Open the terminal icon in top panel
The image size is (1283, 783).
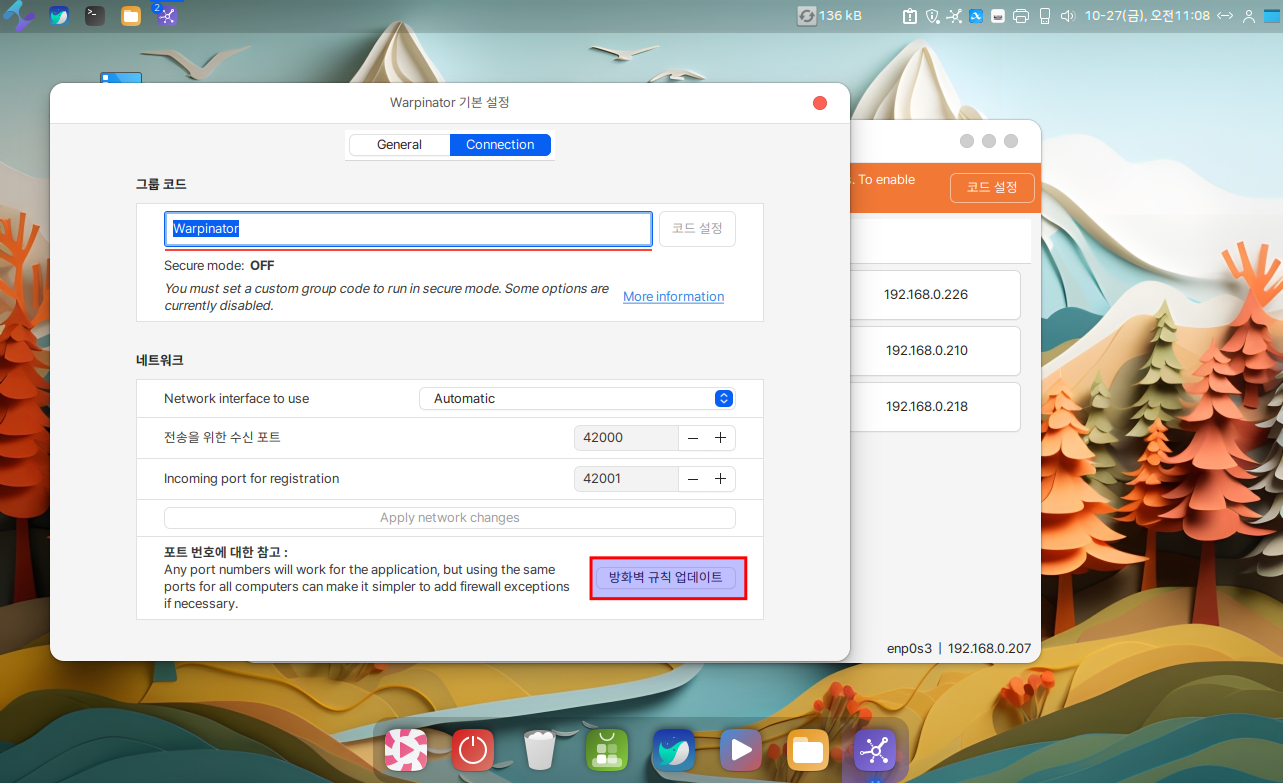95,16
